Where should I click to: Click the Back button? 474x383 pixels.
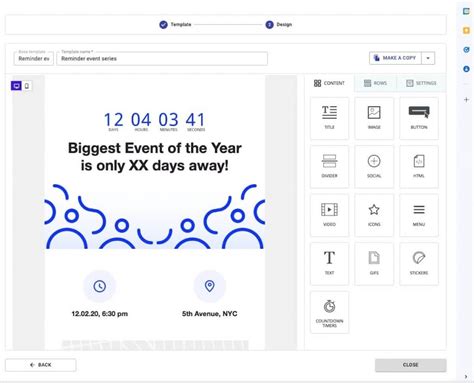[41, 365]
